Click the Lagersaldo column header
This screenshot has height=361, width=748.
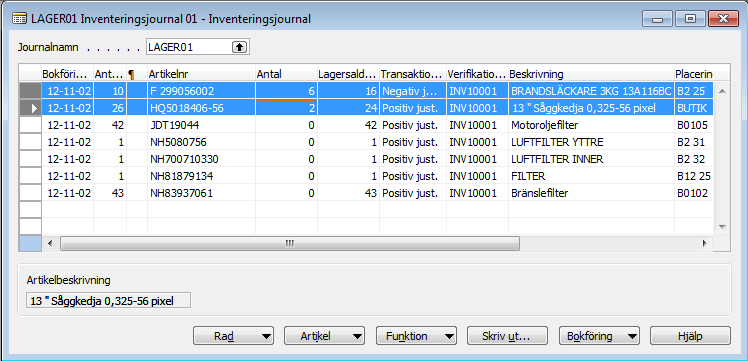pos(348,74)
